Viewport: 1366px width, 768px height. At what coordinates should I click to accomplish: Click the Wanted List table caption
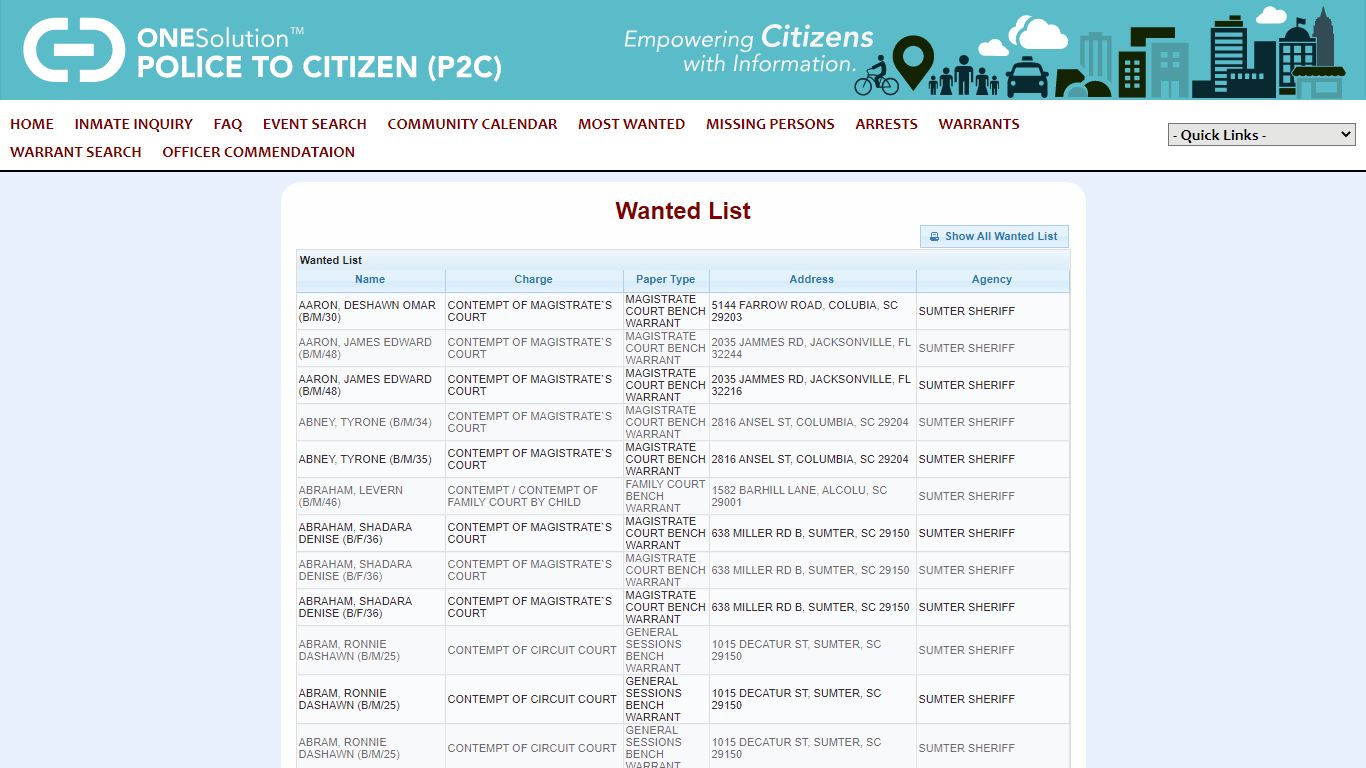(331, 260)
